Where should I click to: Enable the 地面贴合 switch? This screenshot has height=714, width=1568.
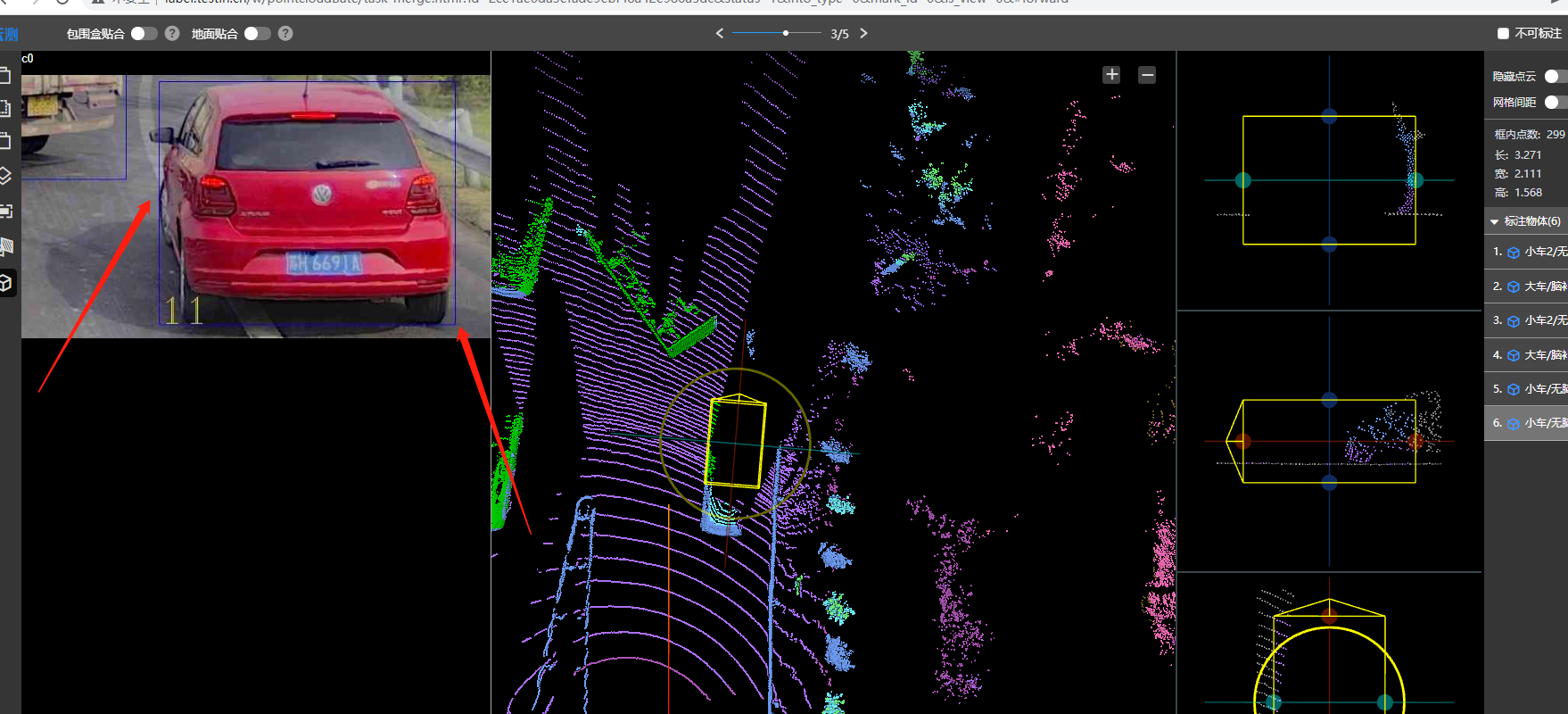257,34
